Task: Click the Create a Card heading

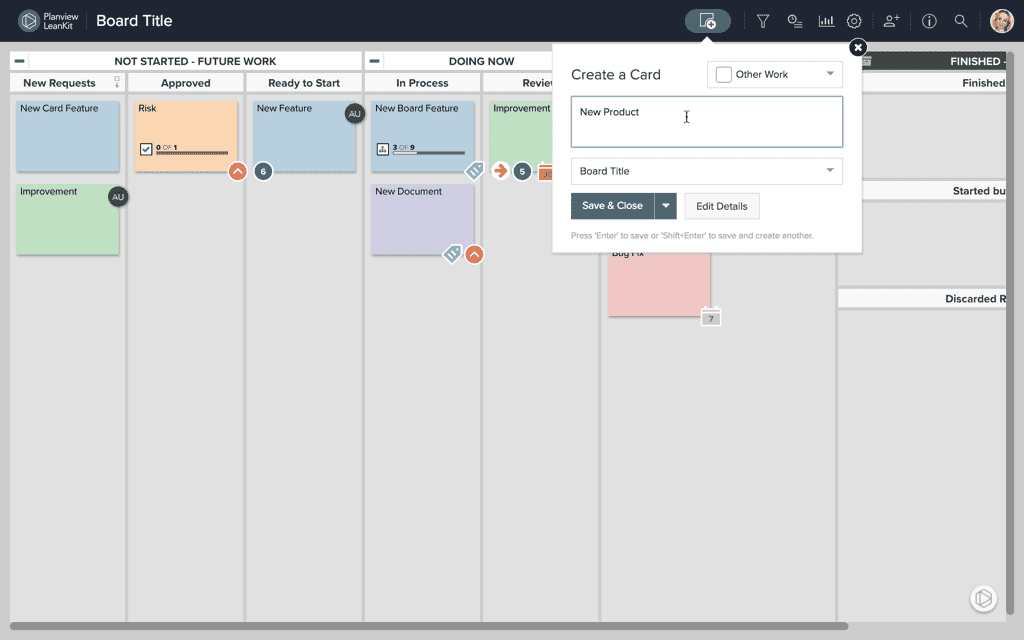Action: click(616, 74)
